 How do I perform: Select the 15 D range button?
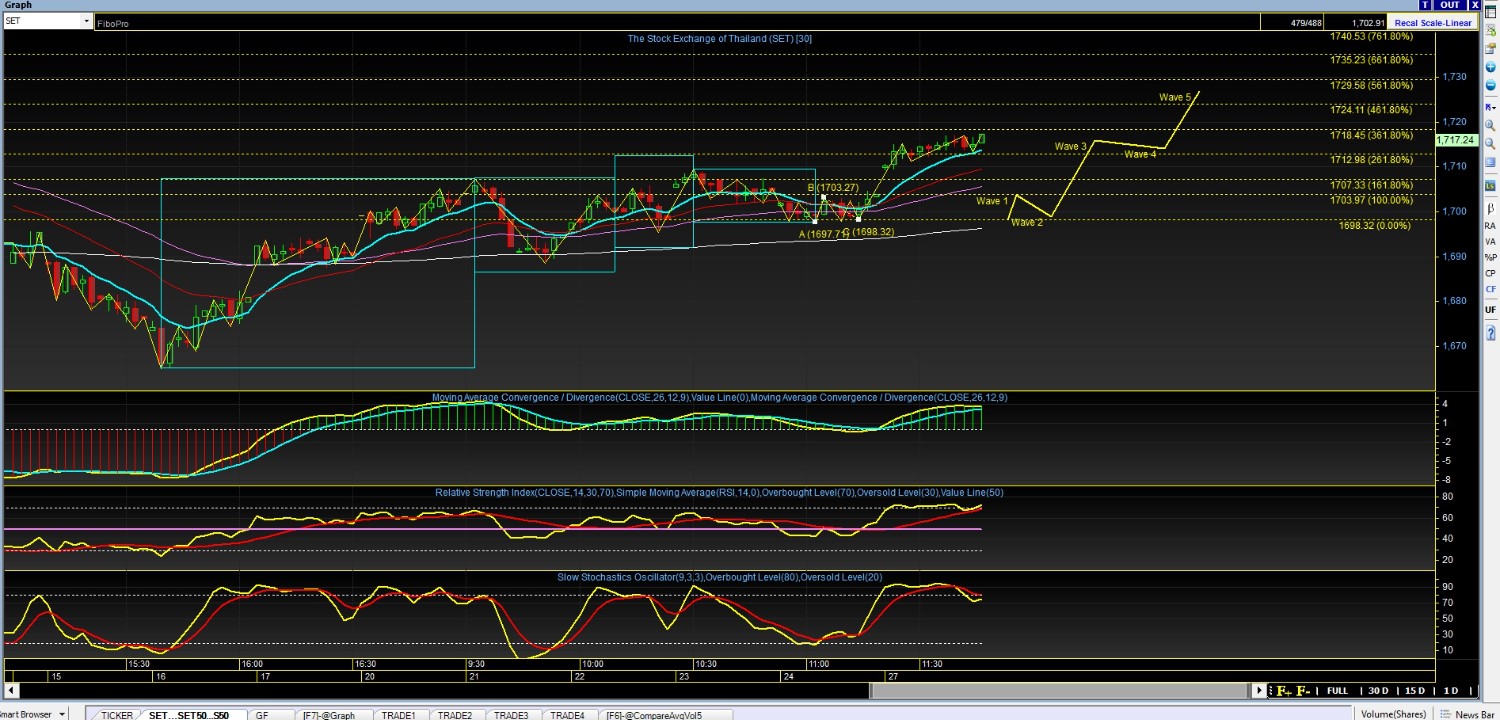click(x=1414, y=691)
